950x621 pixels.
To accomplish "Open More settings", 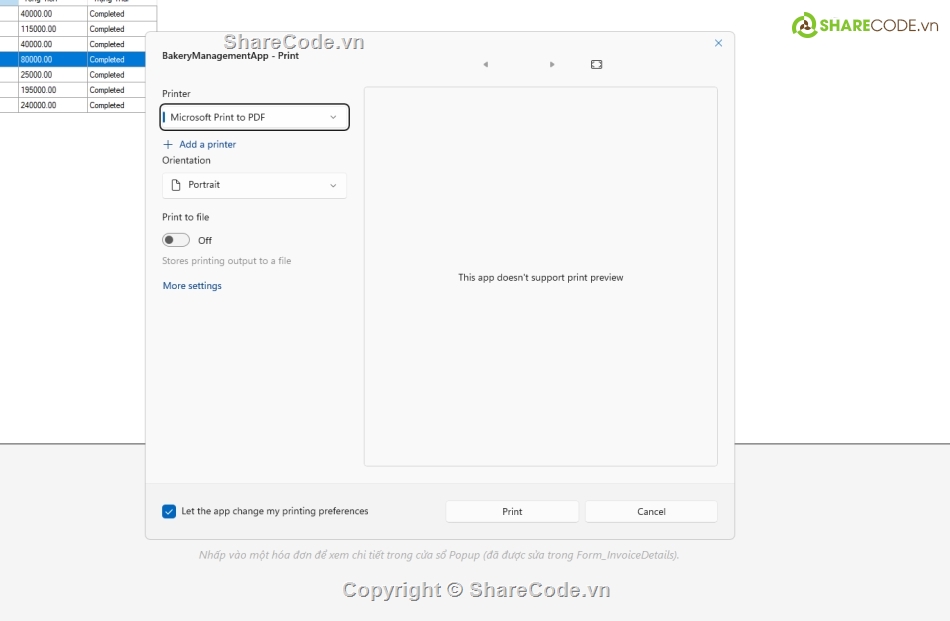I will (x=192, y=286).
